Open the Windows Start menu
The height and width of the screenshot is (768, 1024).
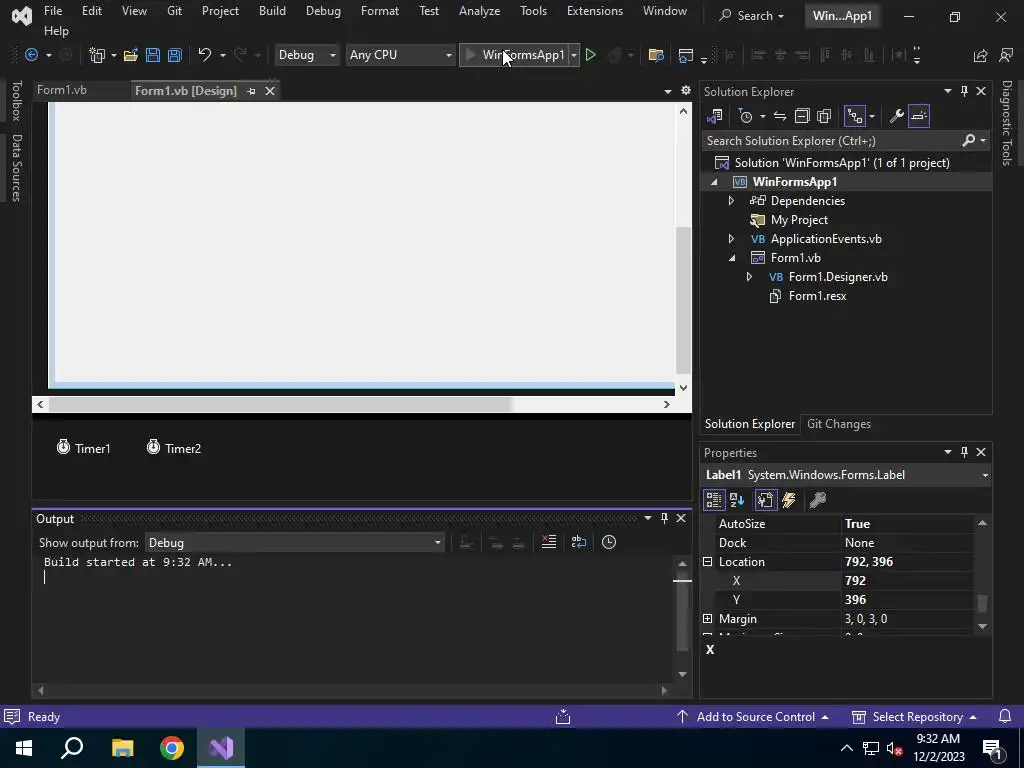pyautogui.click(x=24, y=748)
